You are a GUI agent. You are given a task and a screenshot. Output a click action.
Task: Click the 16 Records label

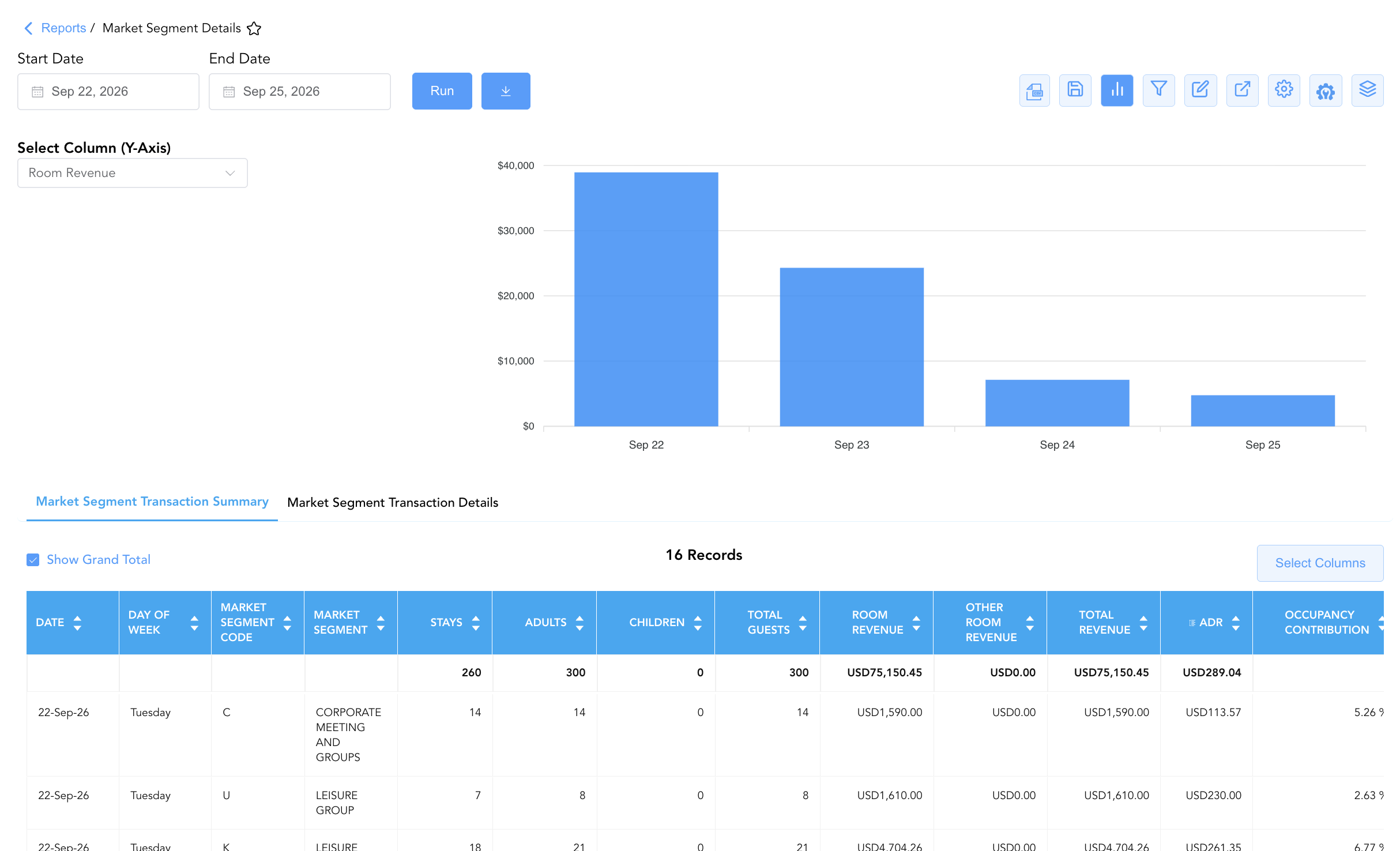704,555
